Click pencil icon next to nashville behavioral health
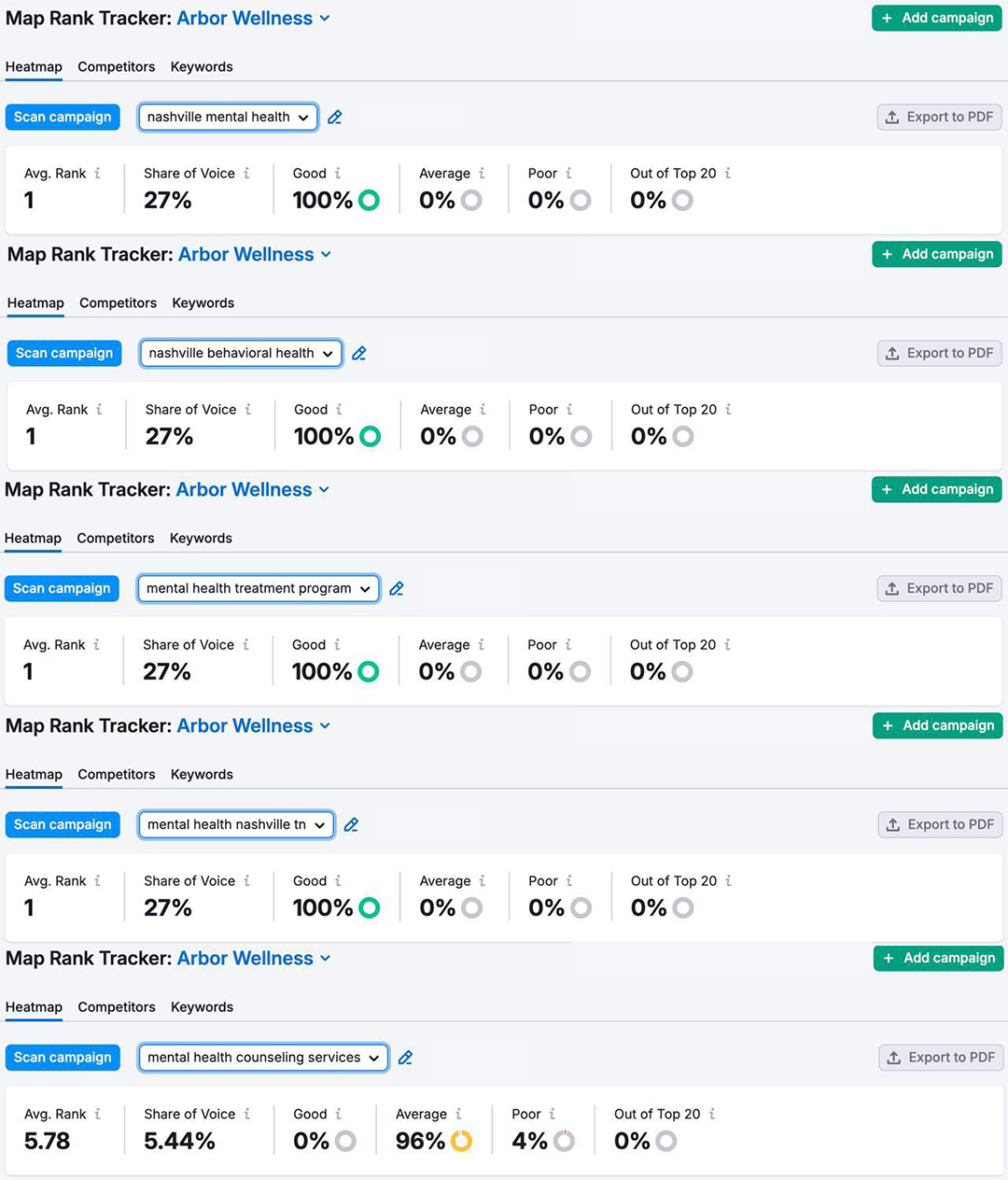 click(x=359, y=354)
